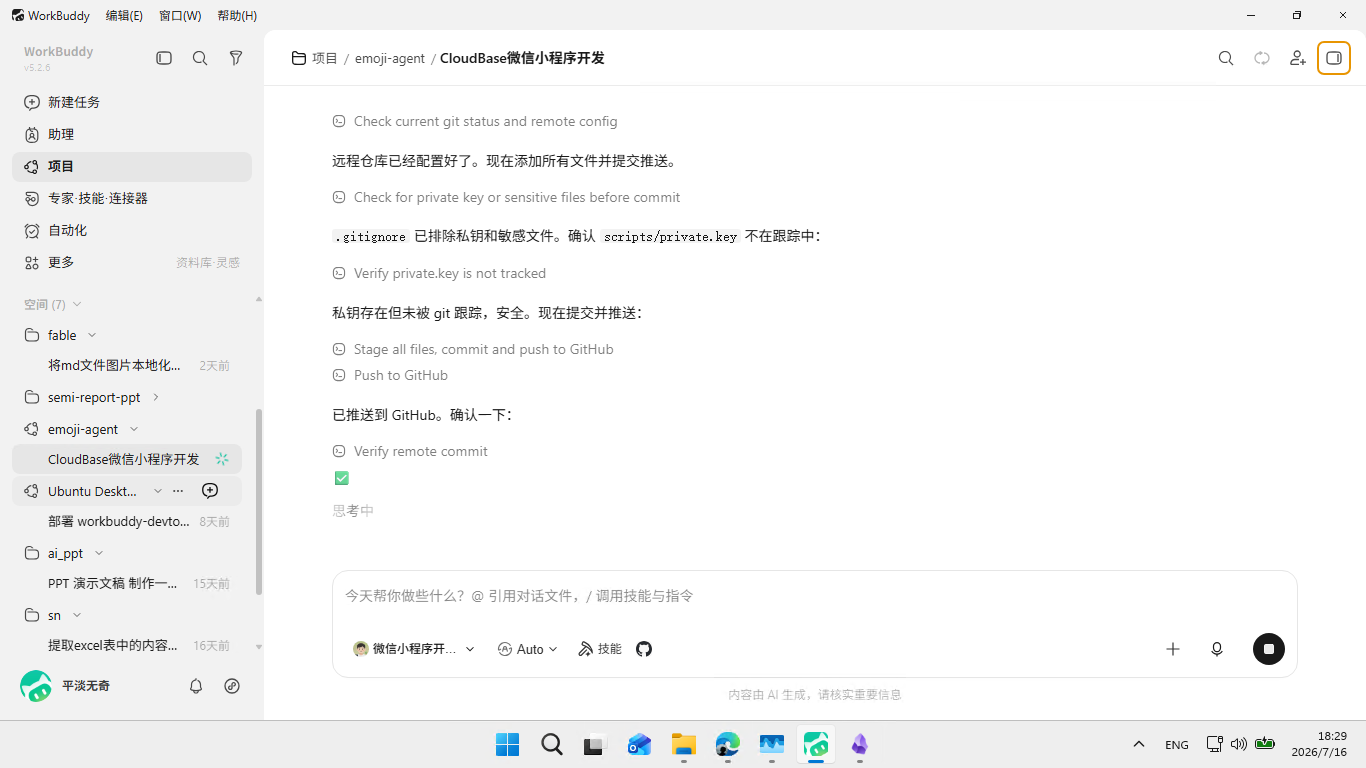Collapse the sn space chevron
Viewport: 1366px width, 768px height.
[x=77, y=615]
